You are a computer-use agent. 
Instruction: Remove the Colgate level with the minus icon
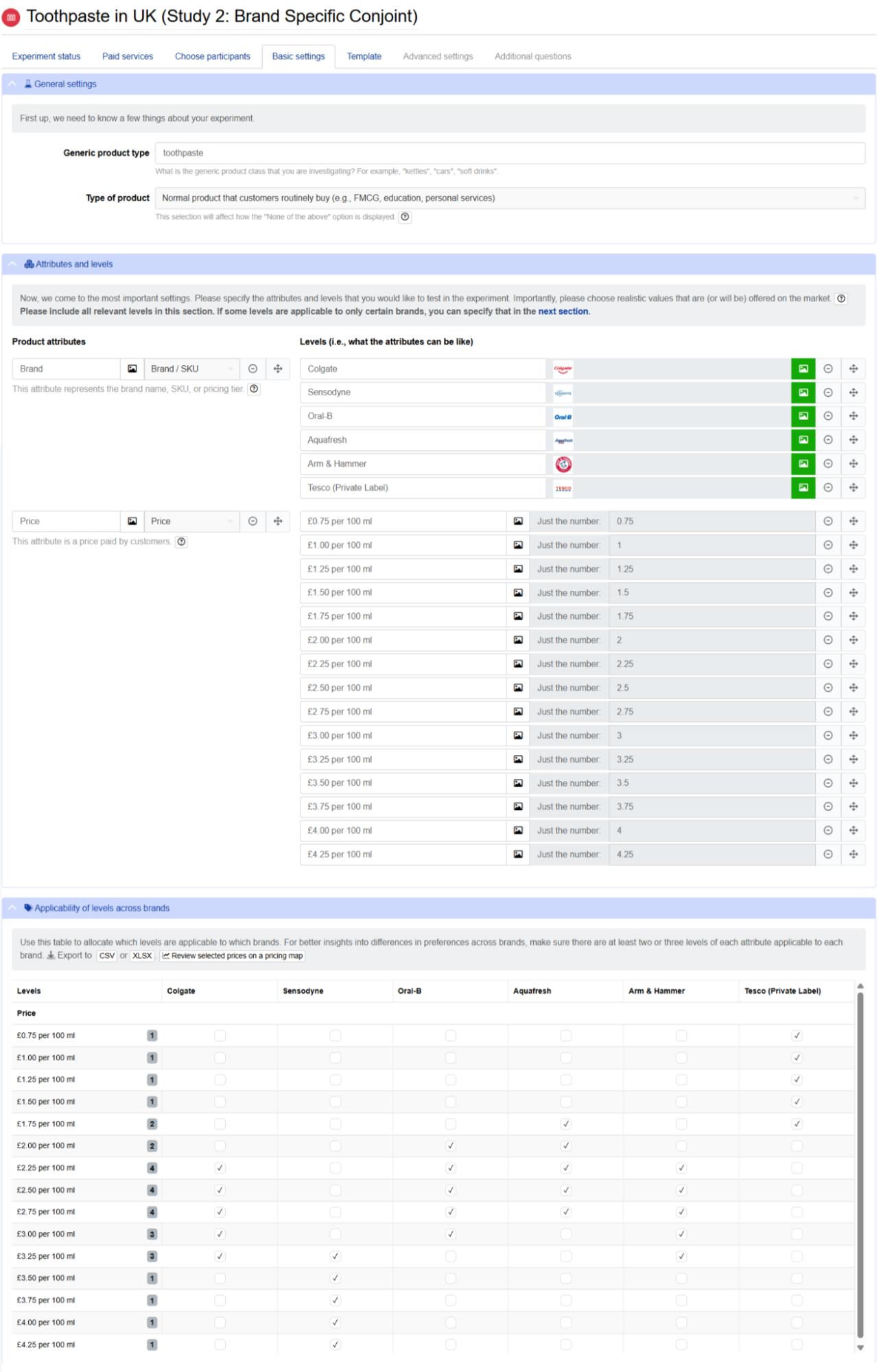[828, 369]
